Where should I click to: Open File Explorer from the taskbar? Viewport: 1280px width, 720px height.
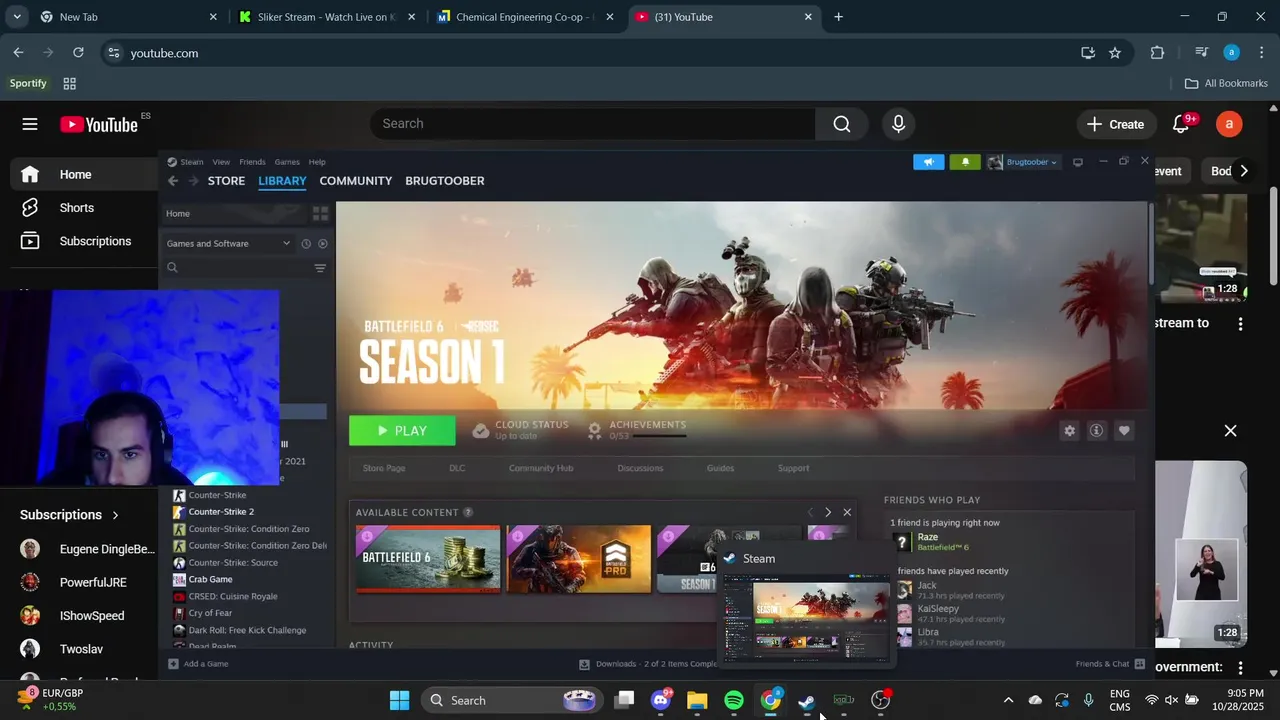[x=697, y=700]
